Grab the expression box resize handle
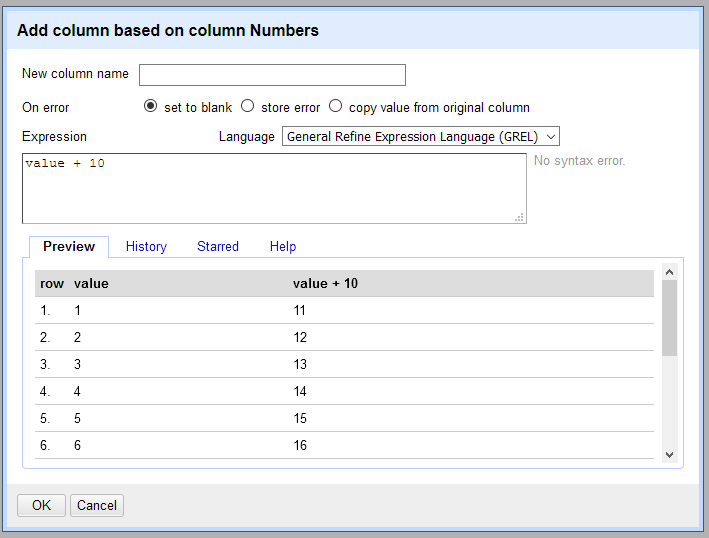Screen dimensions: 709x538 520,217
